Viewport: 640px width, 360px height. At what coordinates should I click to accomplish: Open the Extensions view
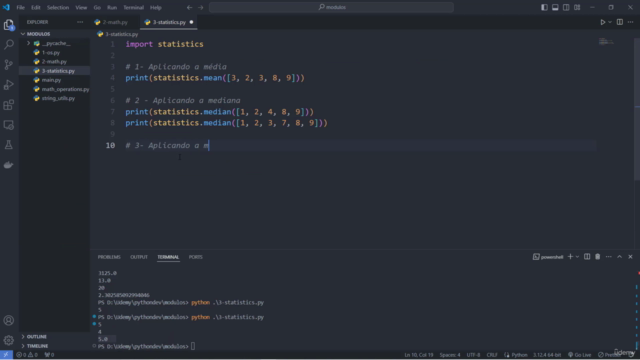[x=9, y=105]
